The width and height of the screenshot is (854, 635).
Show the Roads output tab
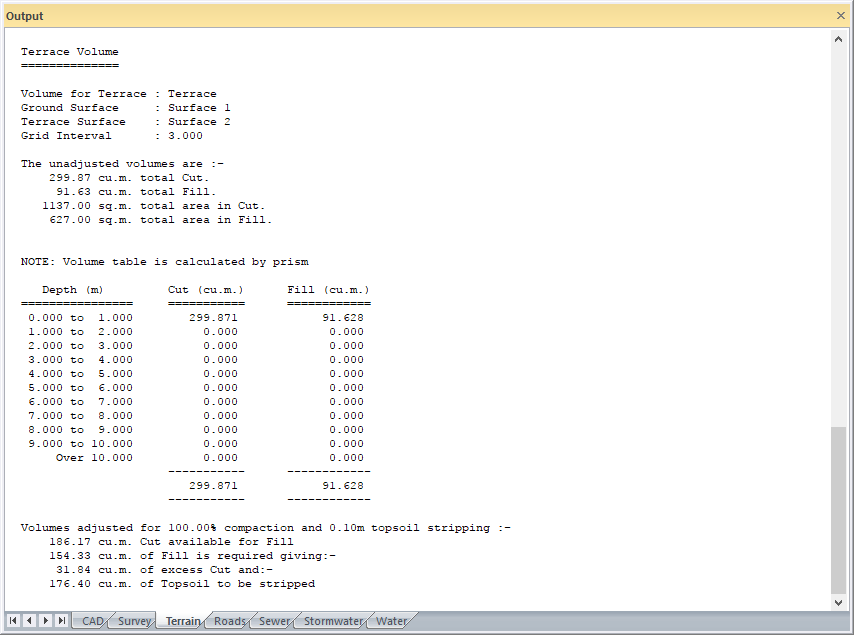pos(230,621)
